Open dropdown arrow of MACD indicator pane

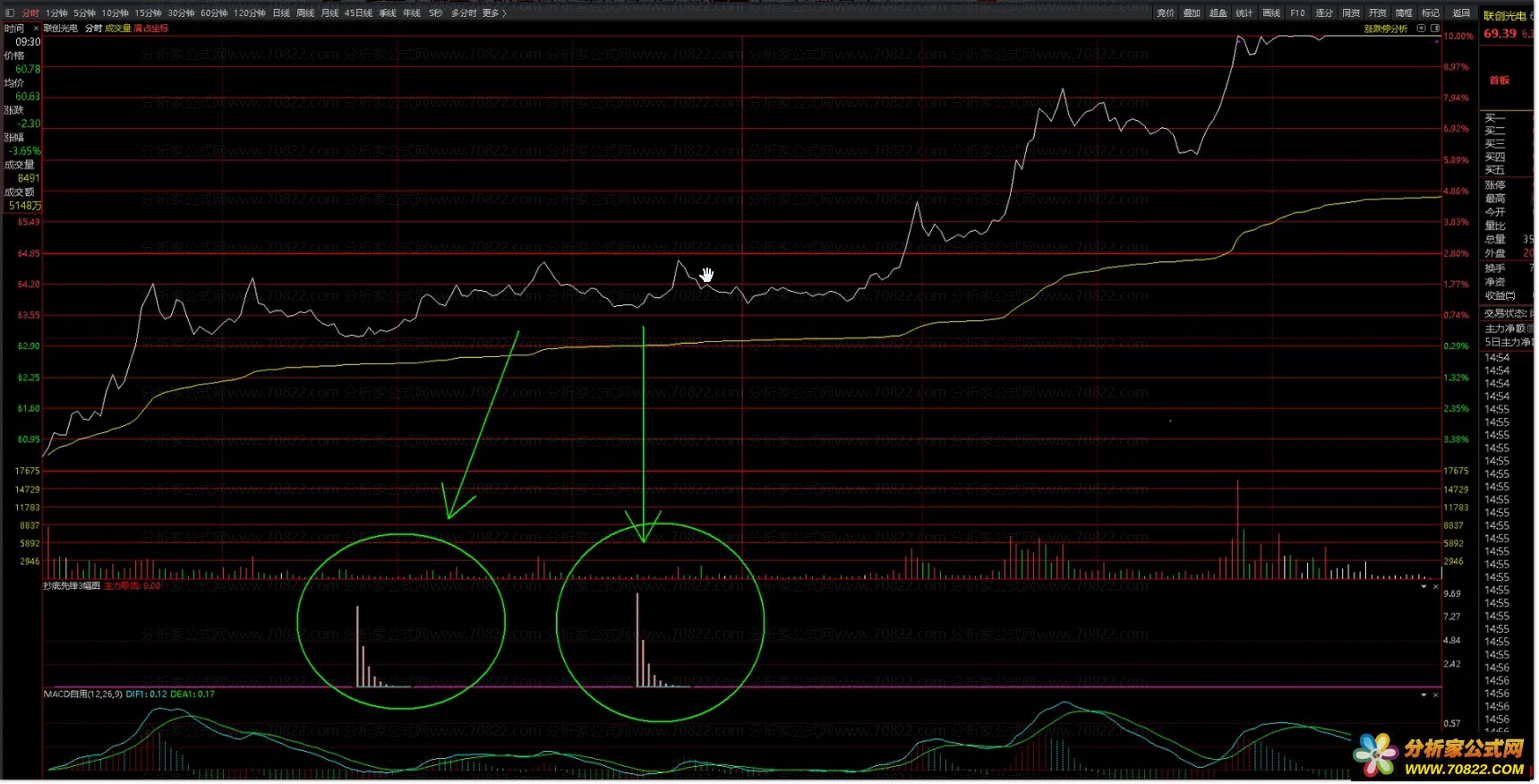pos(1424,695)
